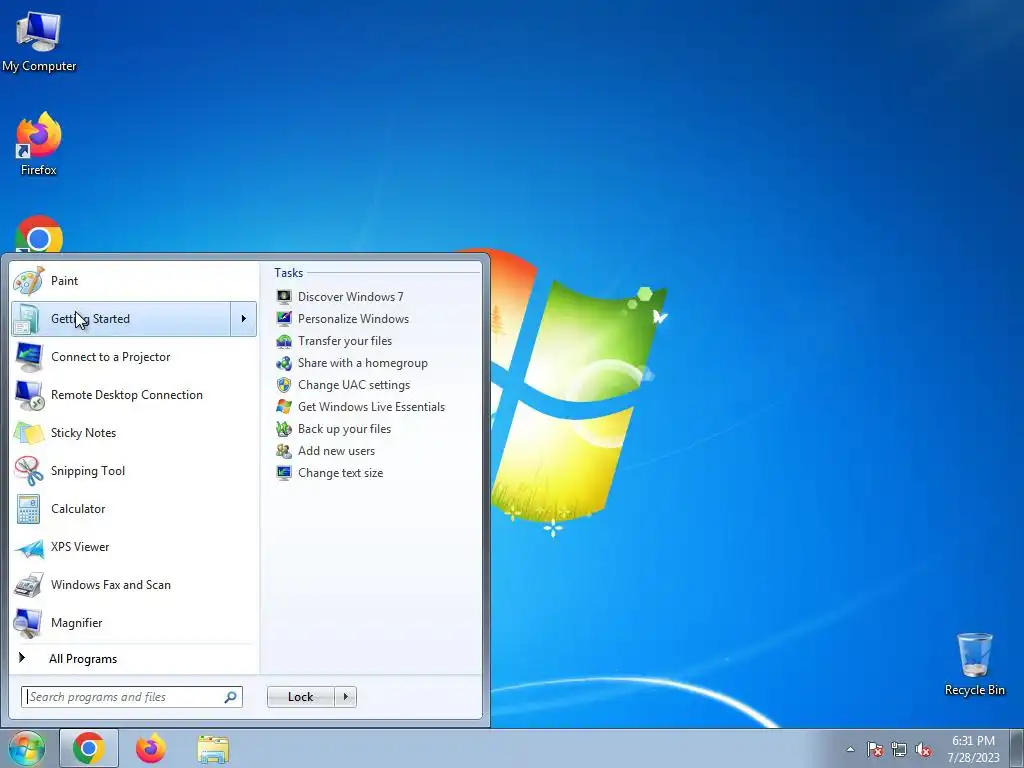Open the XPS Viewer icon

pyautogui.click(x=28, y=547)
